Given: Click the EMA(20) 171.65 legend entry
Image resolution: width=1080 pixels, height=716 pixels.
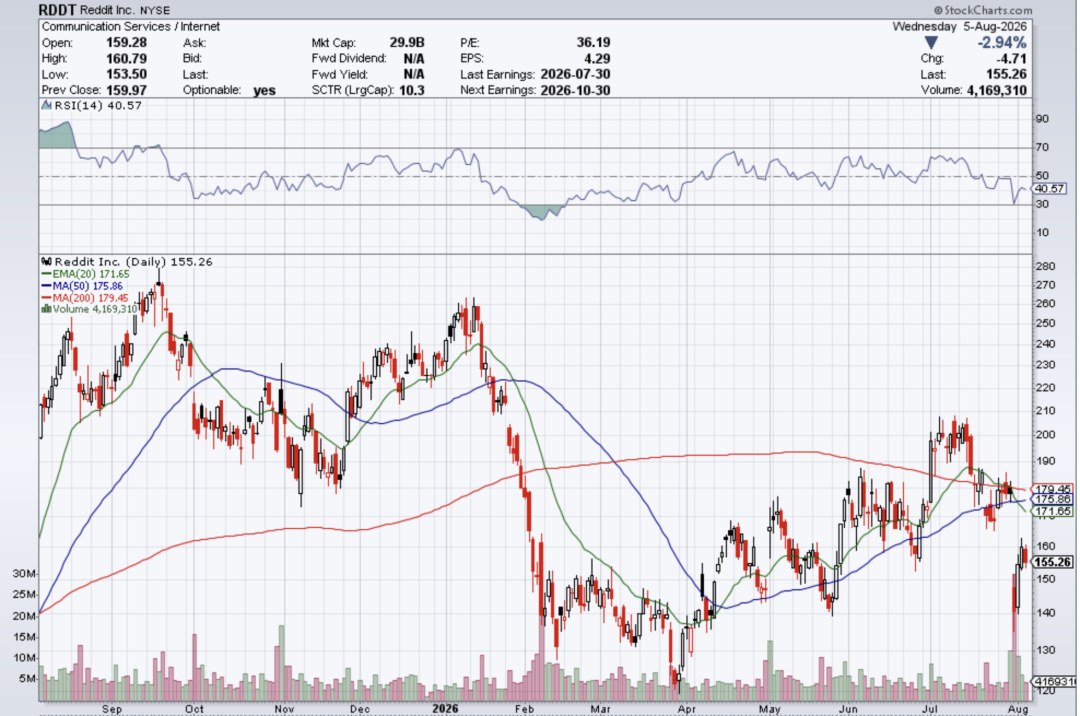Looking at the screenshot, I should [91, 274].
